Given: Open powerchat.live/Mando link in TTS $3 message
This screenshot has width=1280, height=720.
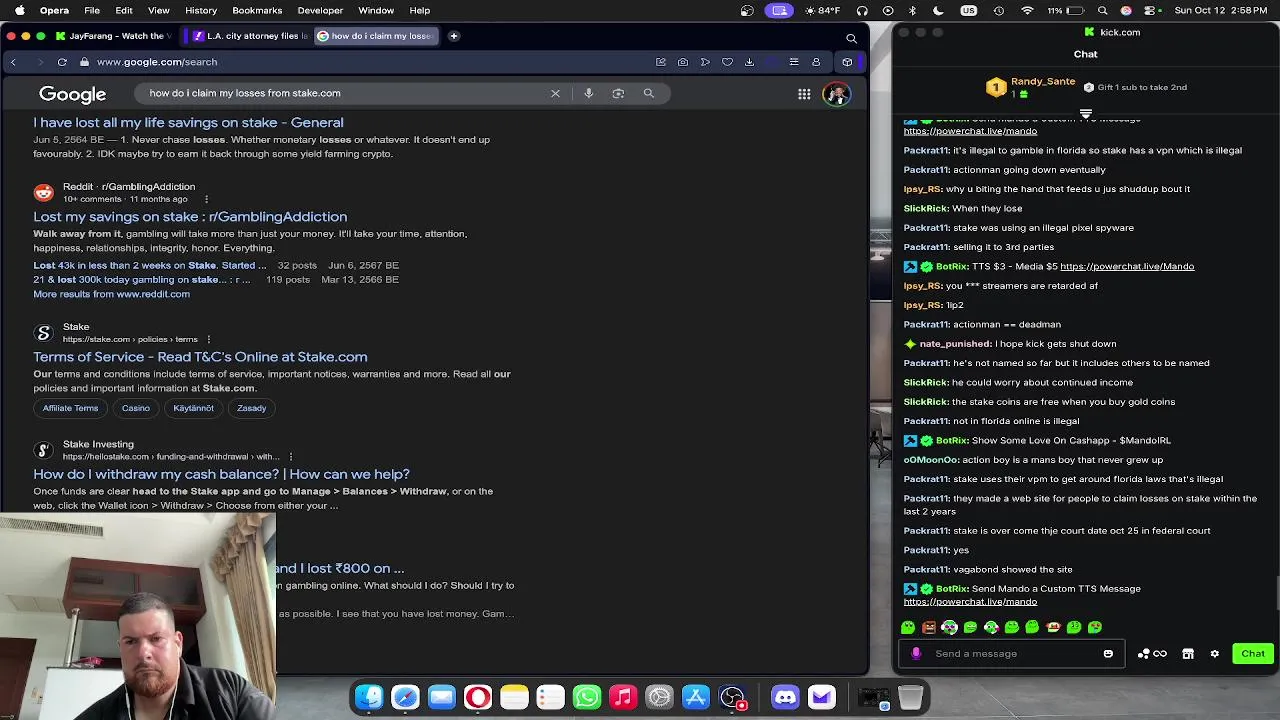Looking at the screenshot, I should pyautogui.click(x=1127, y=267).
